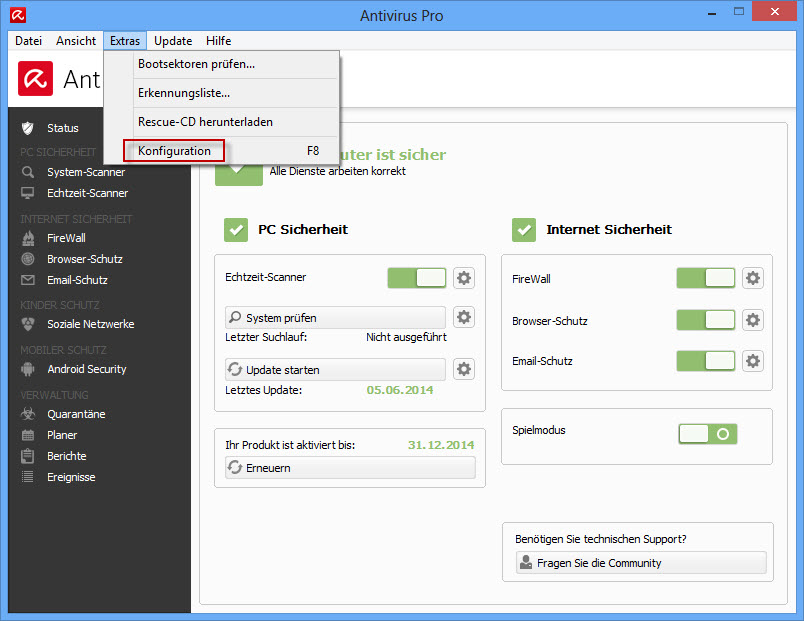The width and height of the screenshot is (804, 621).
Task: Click the Avira logo in title bar
Action: 18,15
